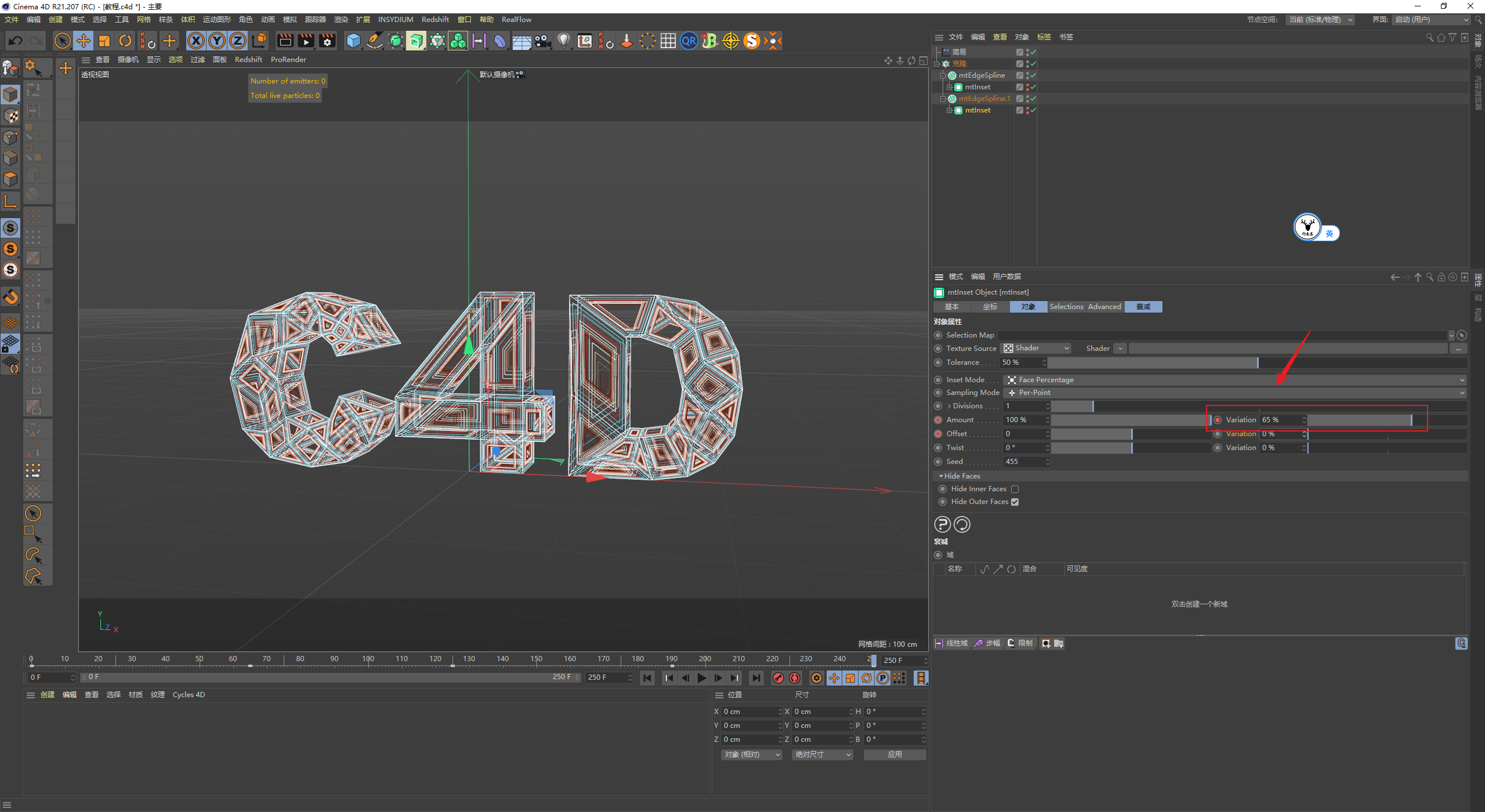This screenshot has width=1485, height=812.
Task: Adjust the Divisions slider
Action: point(1259,406)
